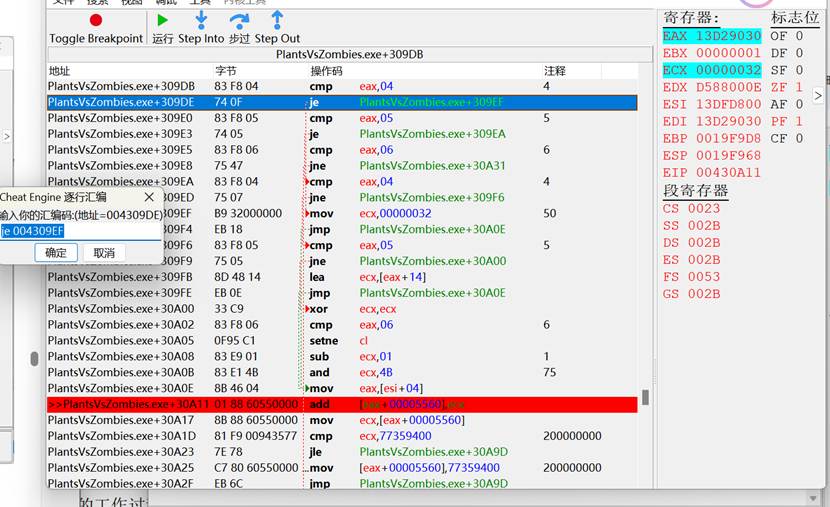Select the cmp ecx,77359400 row

tap(342, 436)
